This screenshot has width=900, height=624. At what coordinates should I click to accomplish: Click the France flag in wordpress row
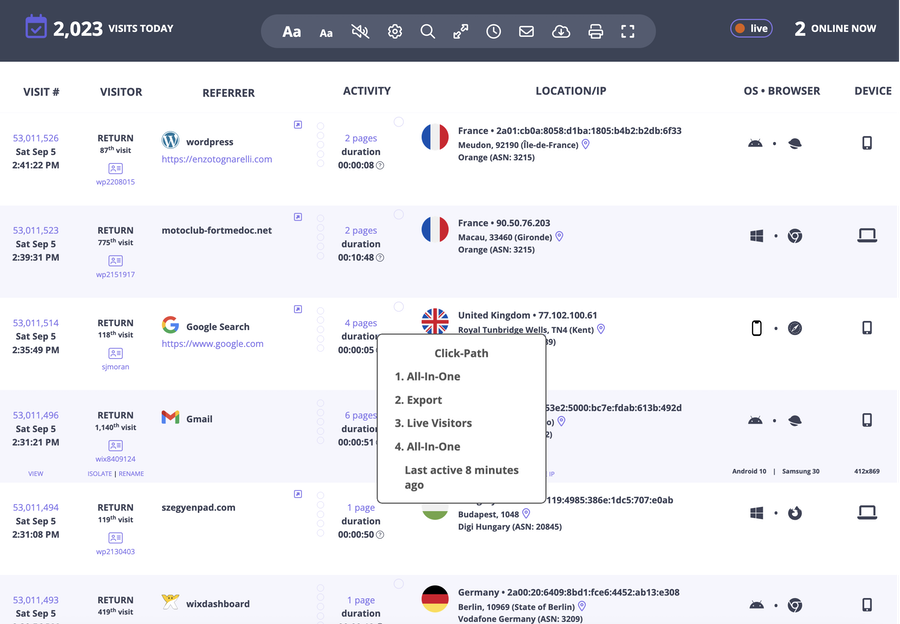[x=435, y=138]
